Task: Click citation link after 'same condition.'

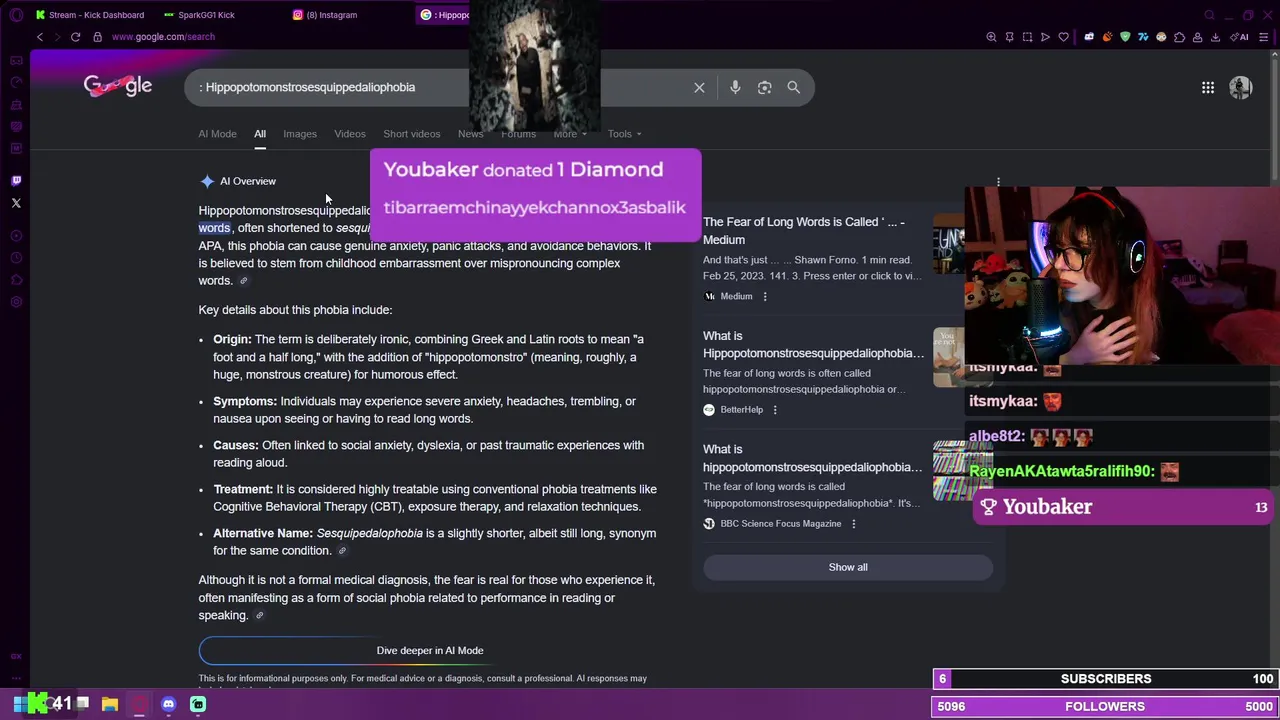Action: (342, 551)
